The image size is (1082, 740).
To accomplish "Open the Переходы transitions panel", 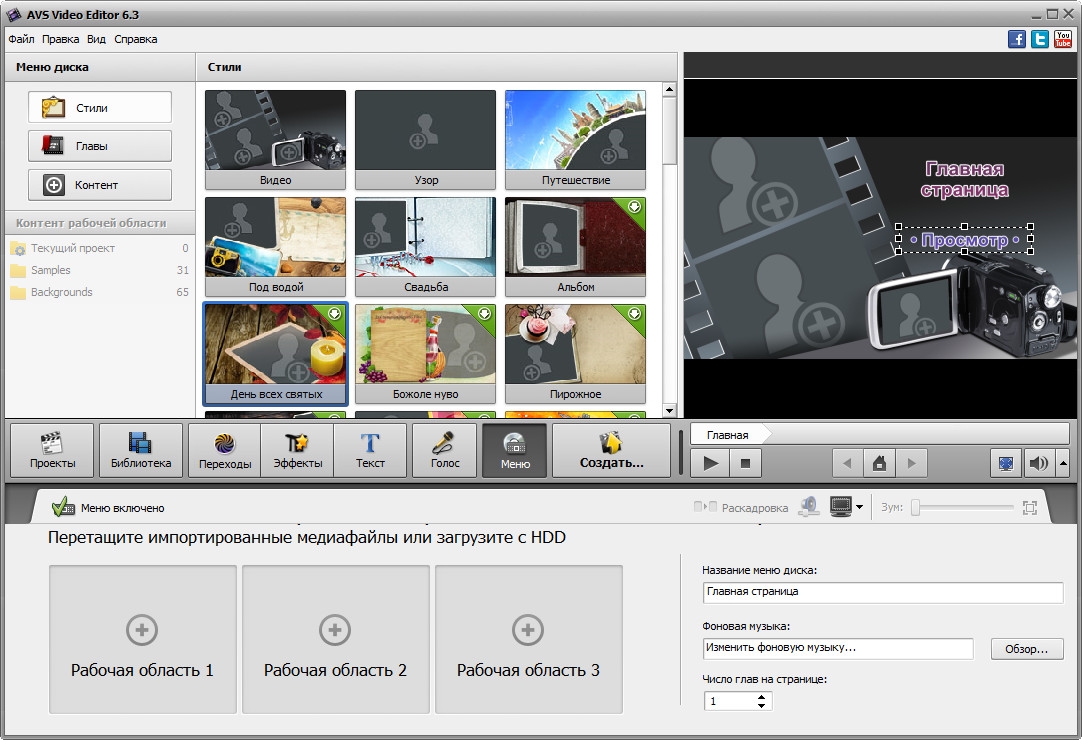I will [x=225, y=450].
